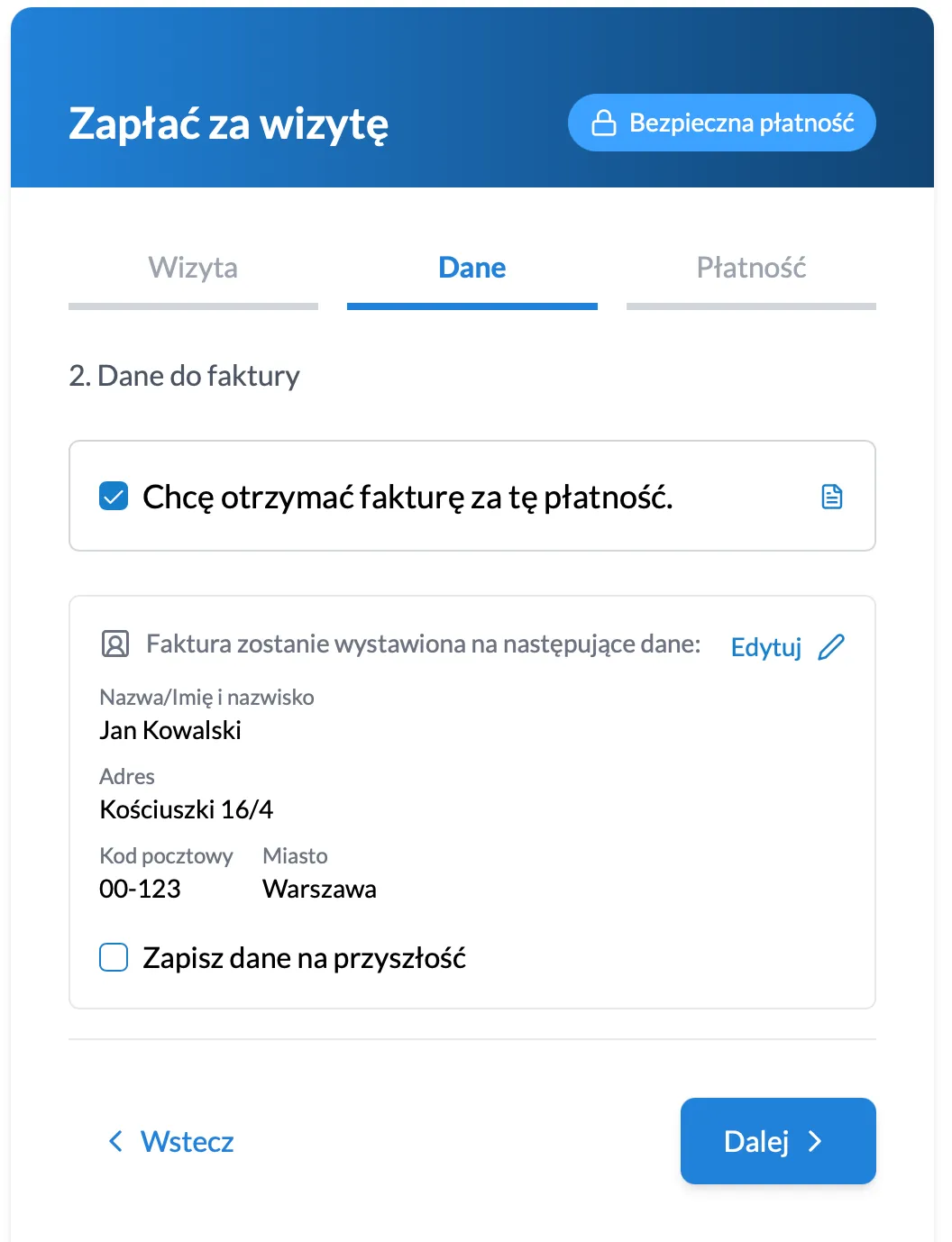Uncheck Chcę otrzymać fakturę za tę płatność
952x1242 pixels.
[x=113, y=494]
